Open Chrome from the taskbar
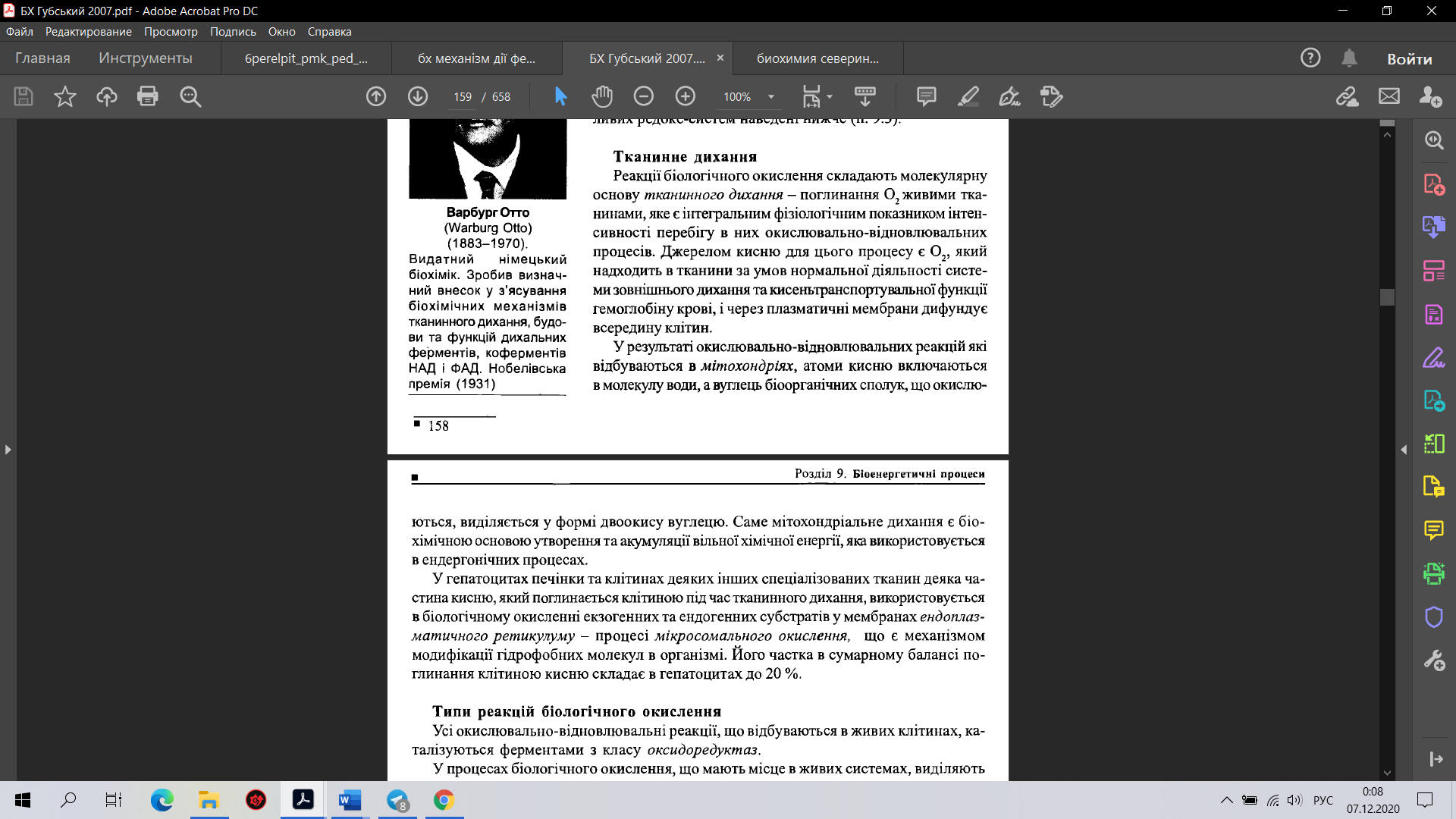The width and height of the screenshot is (1456, 819). [444, 800]
